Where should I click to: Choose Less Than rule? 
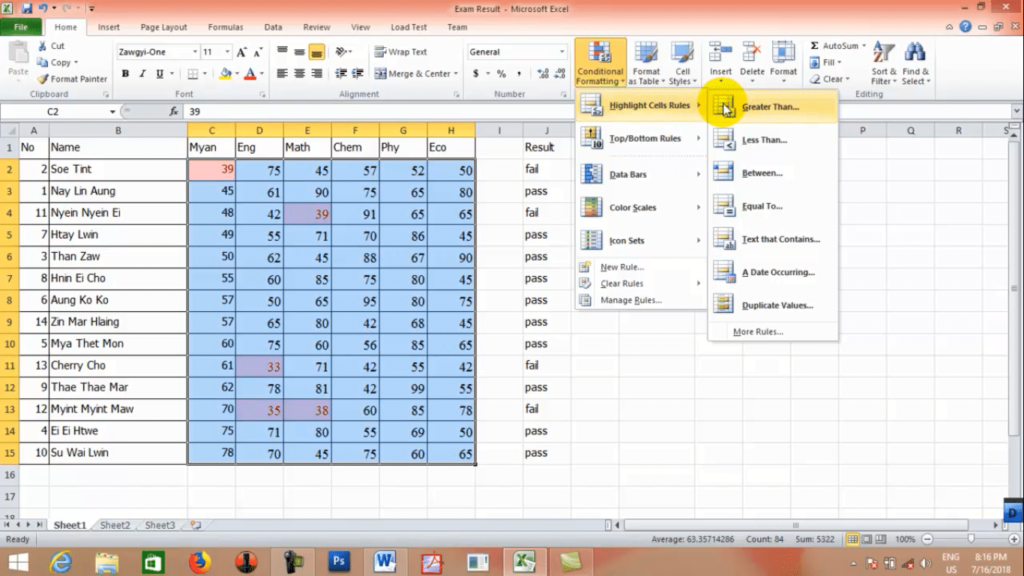point(773,140)
